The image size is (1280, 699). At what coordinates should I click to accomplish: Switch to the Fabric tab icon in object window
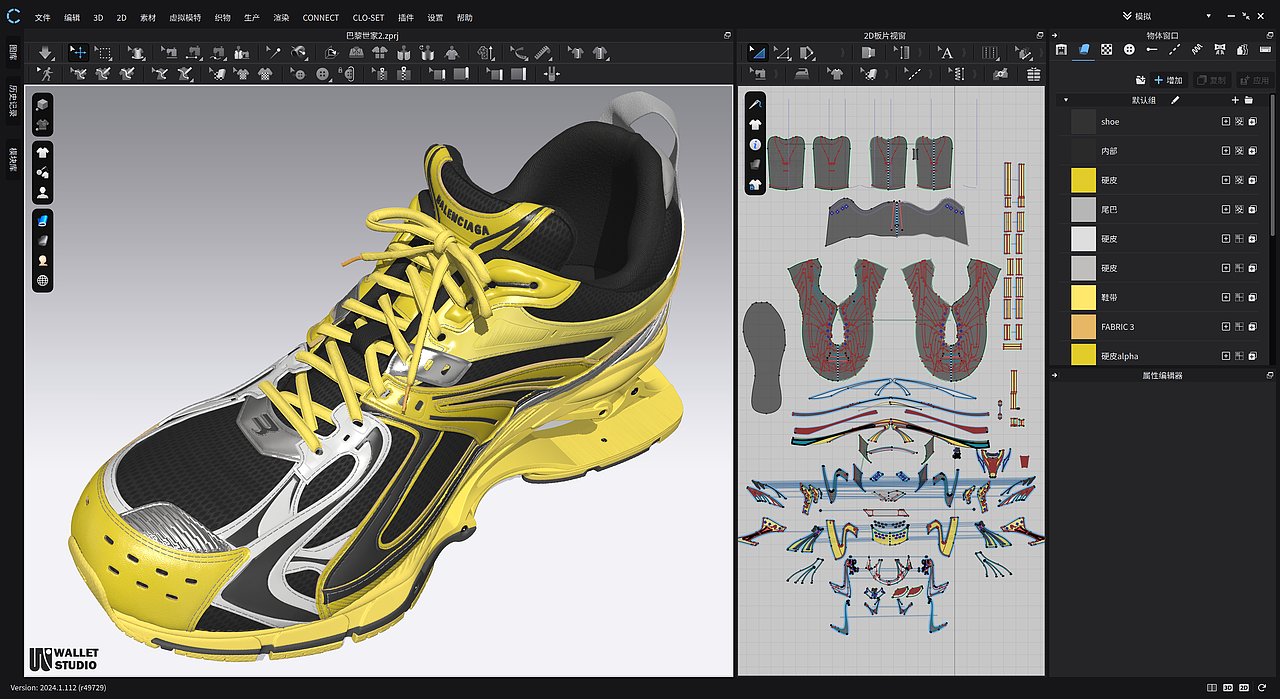point(1084,49)
